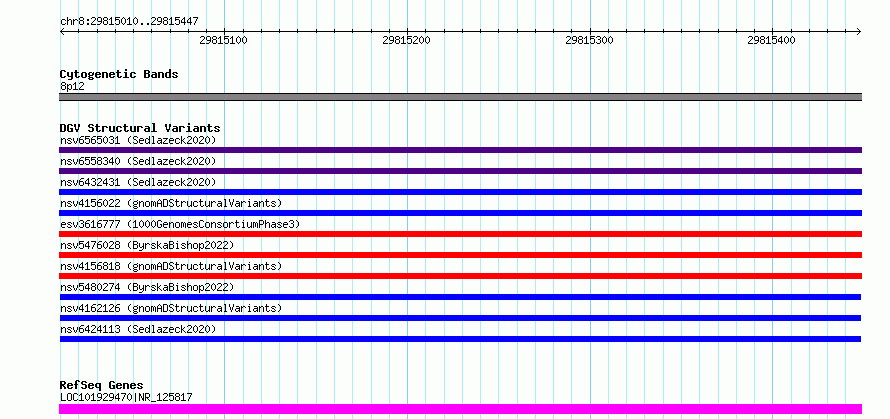Click the chr8:29815010..29815447 region label

coord(129,22)
